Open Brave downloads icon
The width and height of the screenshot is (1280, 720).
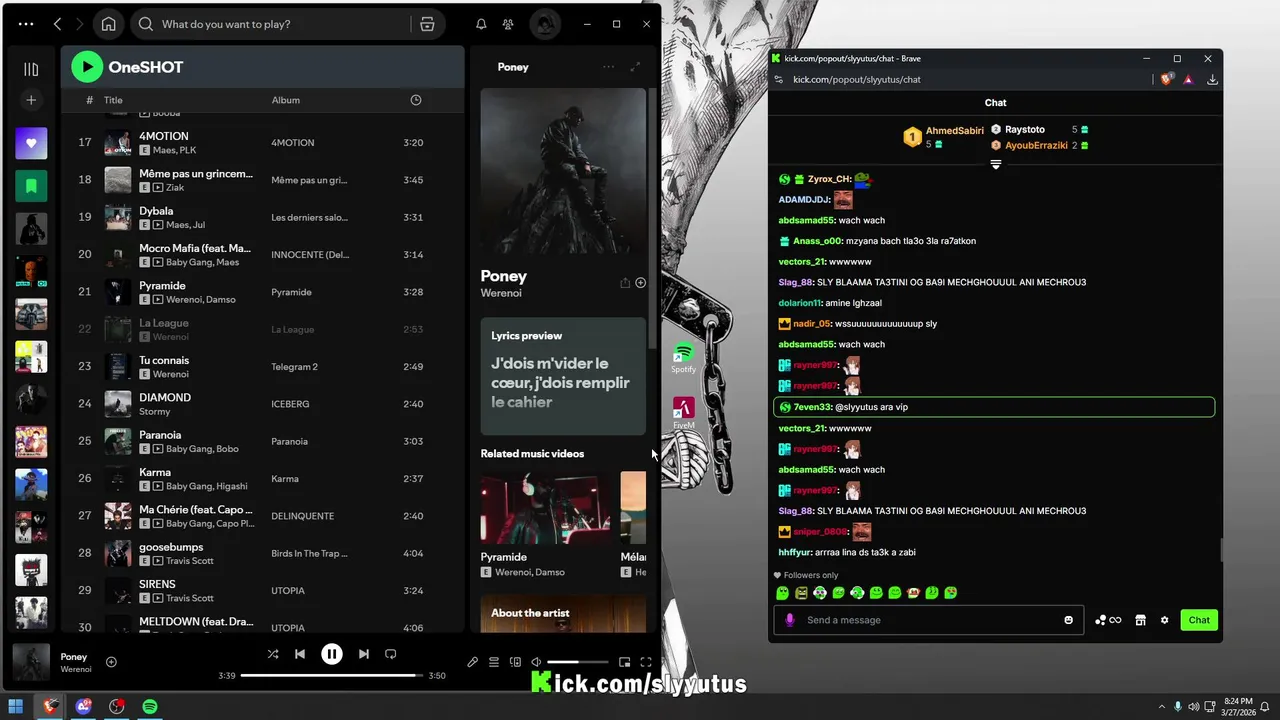[1212, 79]
